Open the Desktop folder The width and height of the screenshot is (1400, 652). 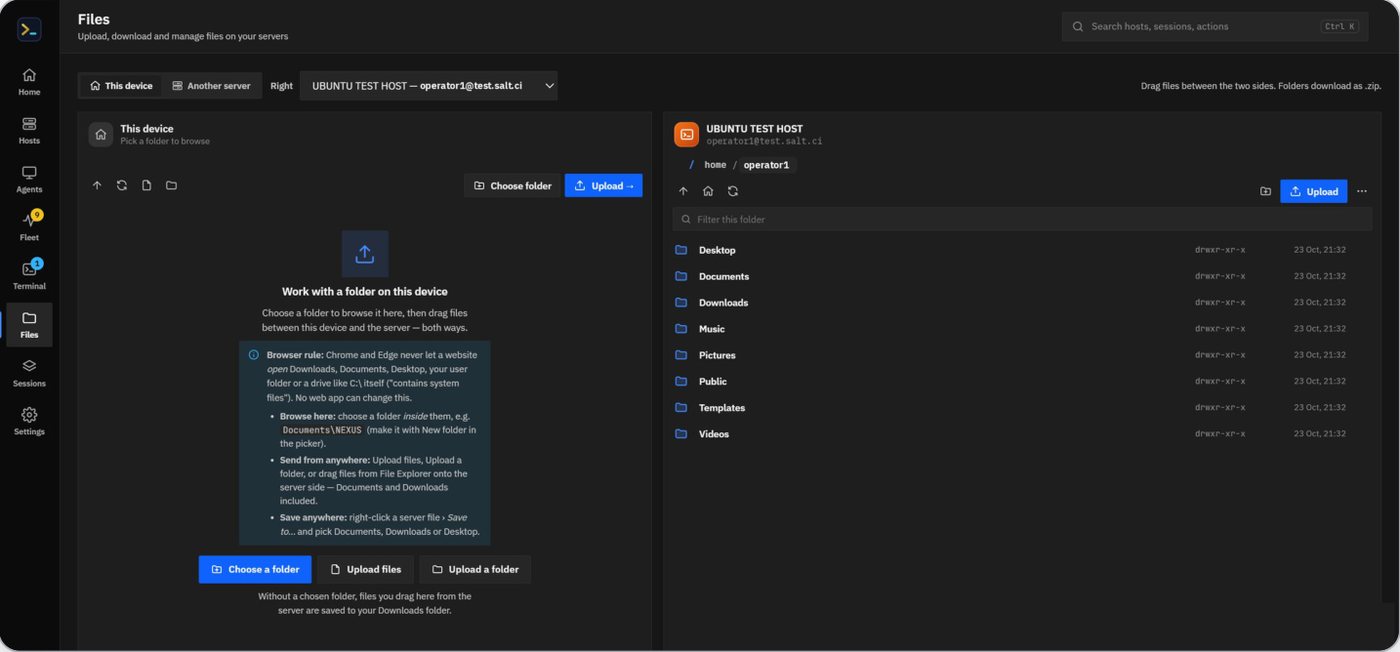[x=1022, y=250]
